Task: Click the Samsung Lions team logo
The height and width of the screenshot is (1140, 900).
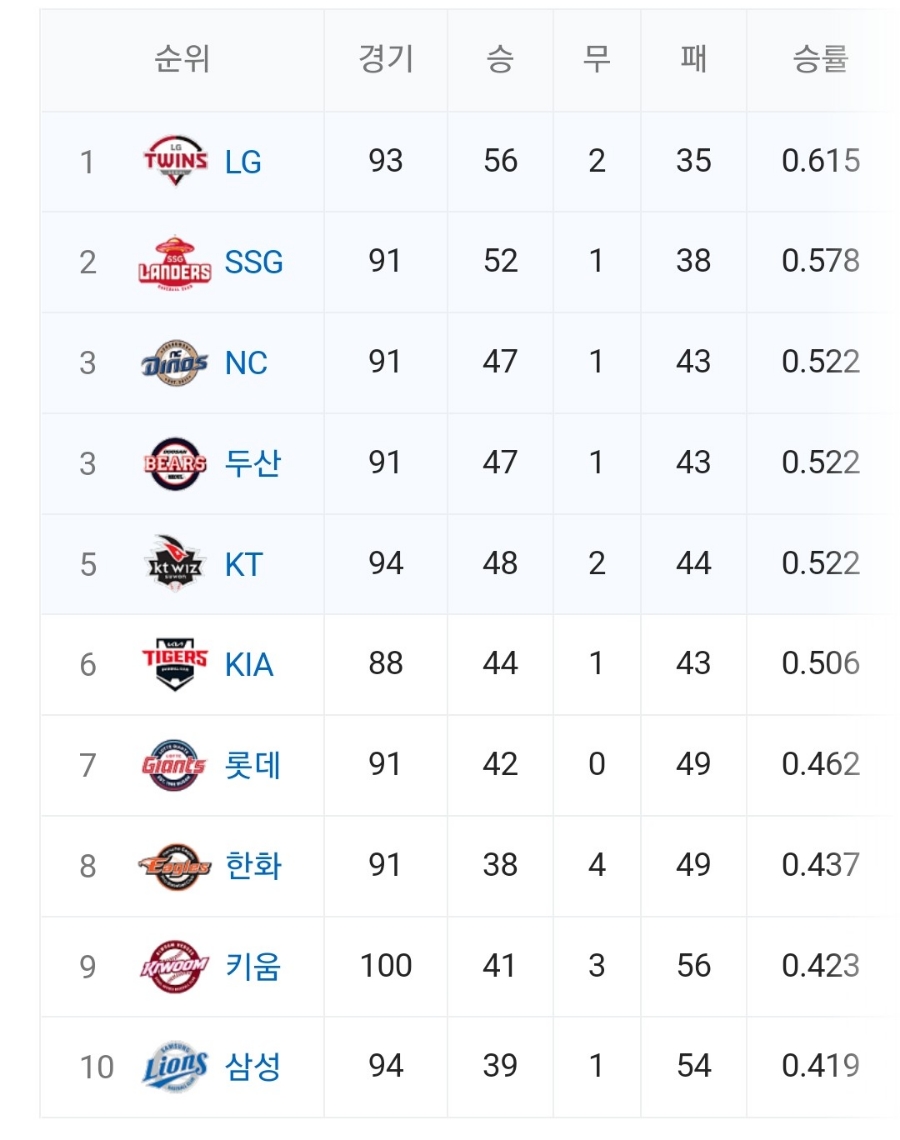Action: (175, 1067)
